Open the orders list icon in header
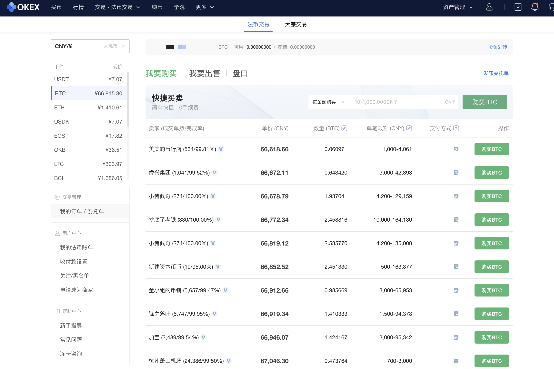Viewport: 554px width, 369px height. (x=518, y=7)
